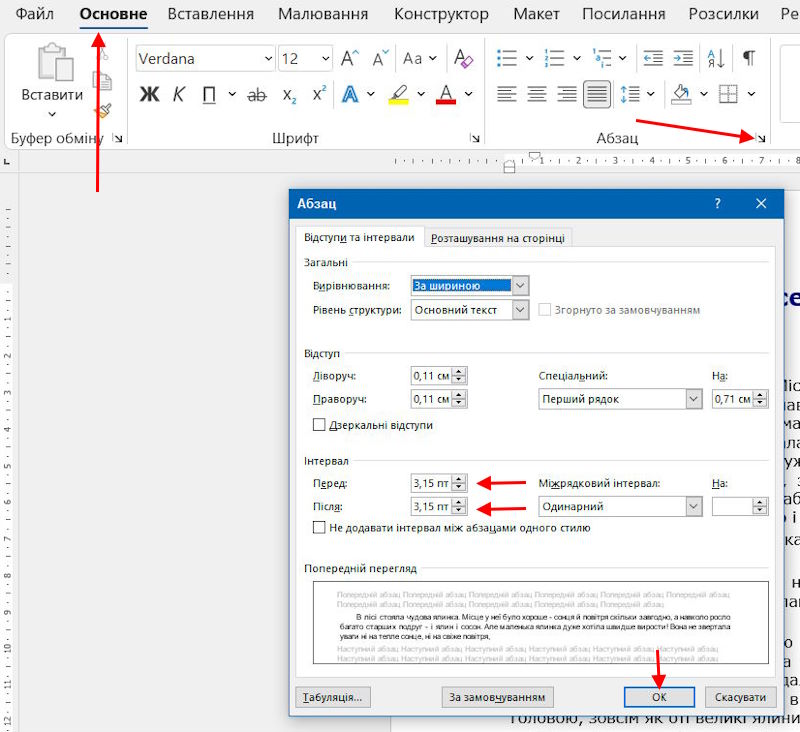This screenshot has width=800, height=732.
Task: Insert a numbered list
Action: pos(554,58)
